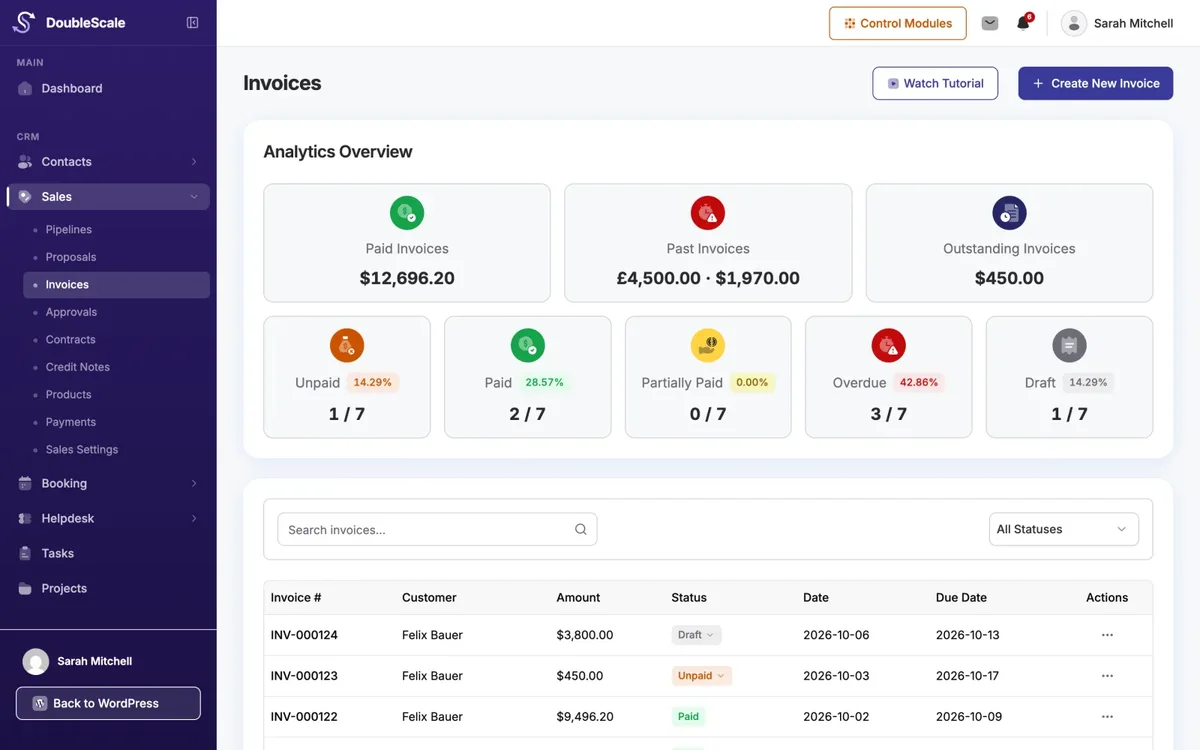1200x750 pixels.
Task: Click the Sarah Mitchell name in header
Action: (1133, 23)
